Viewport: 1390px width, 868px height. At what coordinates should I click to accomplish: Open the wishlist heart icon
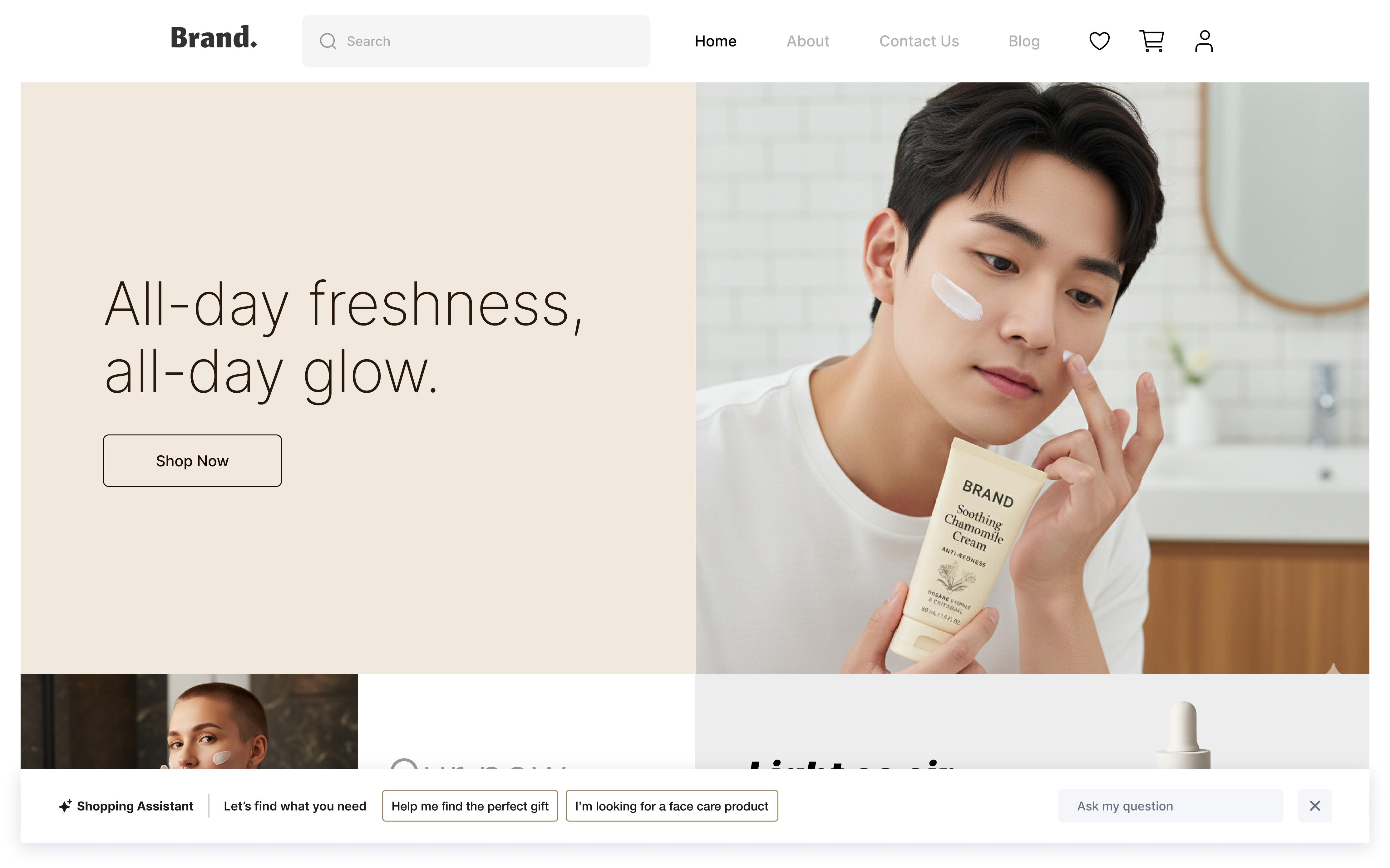[1099, 41]
